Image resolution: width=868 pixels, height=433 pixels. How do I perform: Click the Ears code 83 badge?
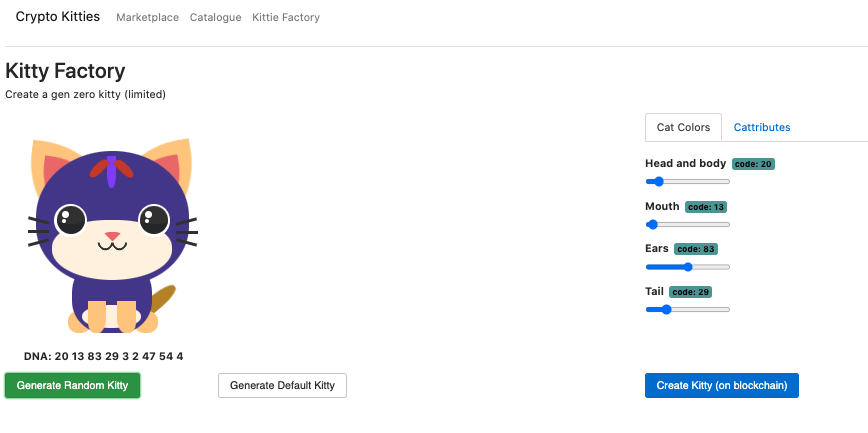click(696, 249)
